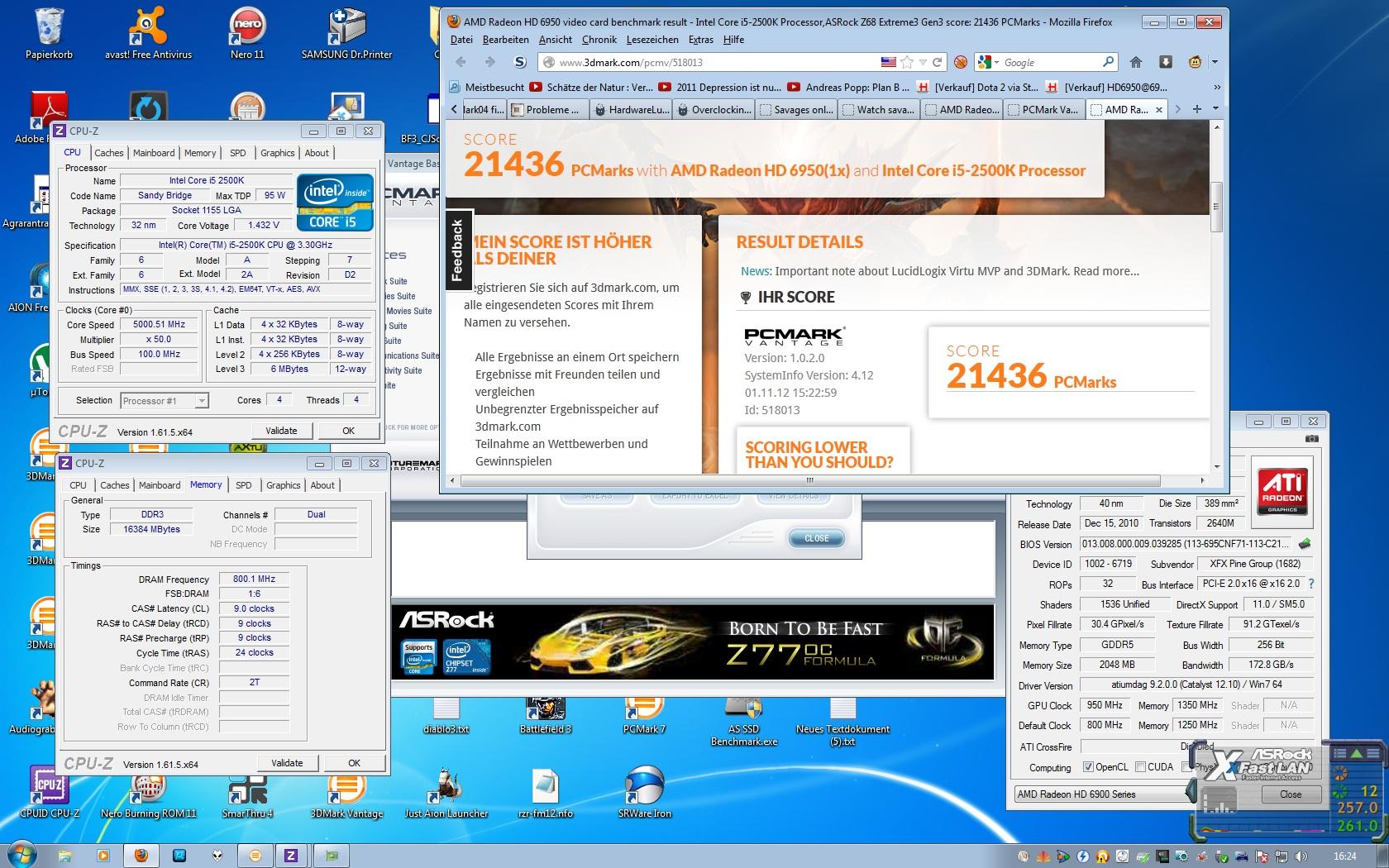Open the Firefox Chronik menu
Viewport: 1389px width, 868px height.
pos(599,39)
